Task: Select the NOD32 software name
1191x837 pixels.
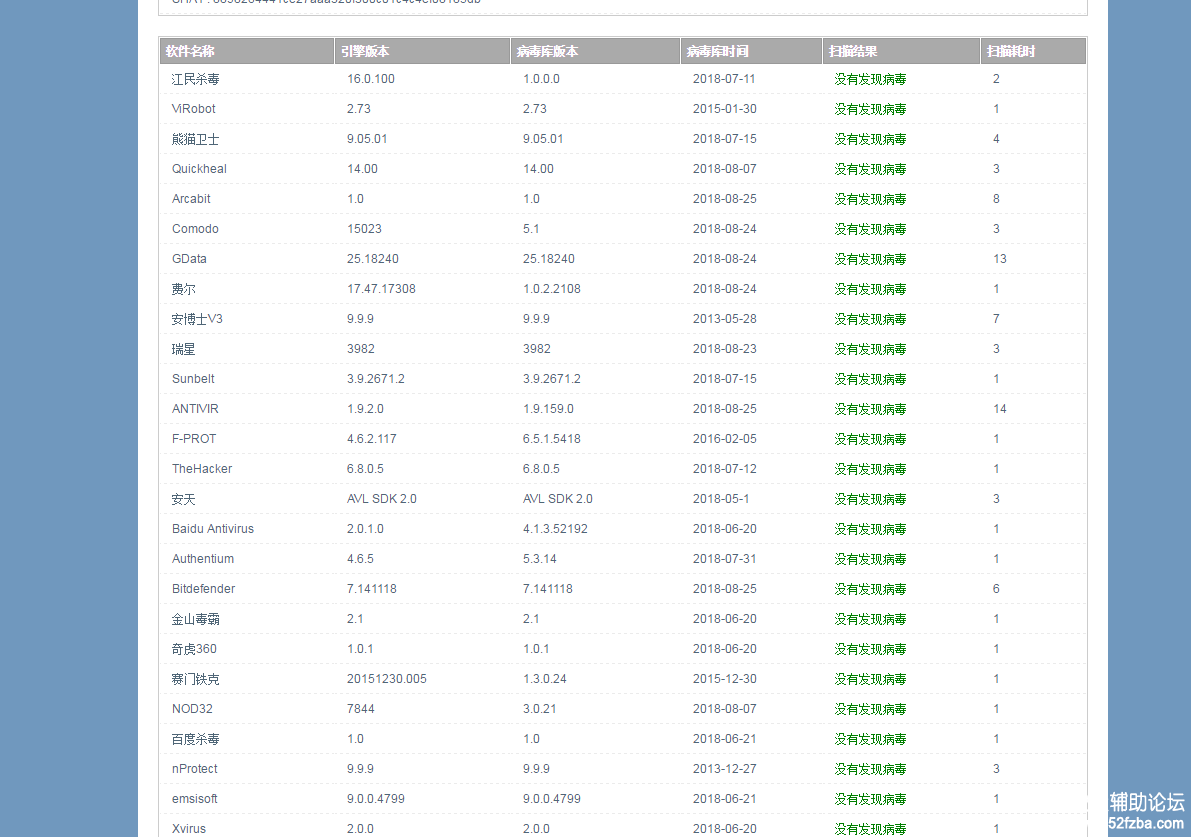Action: pyautogui.click(x=192, y=709)
